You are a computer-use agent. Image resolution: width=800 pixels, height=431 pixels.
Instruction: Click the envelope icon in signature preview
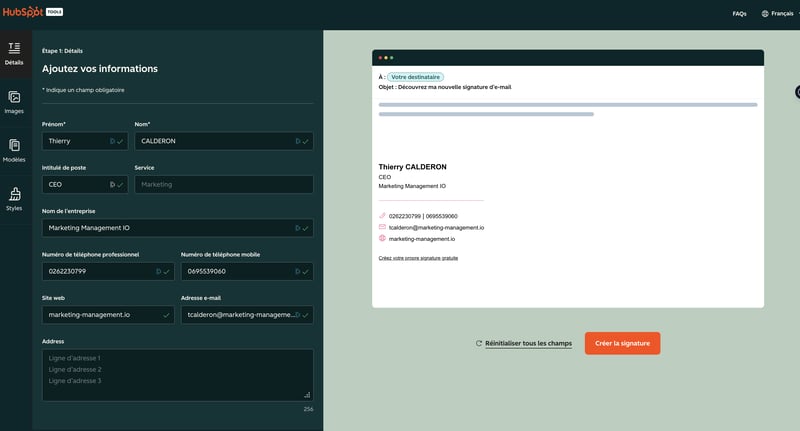coord(382,227)
